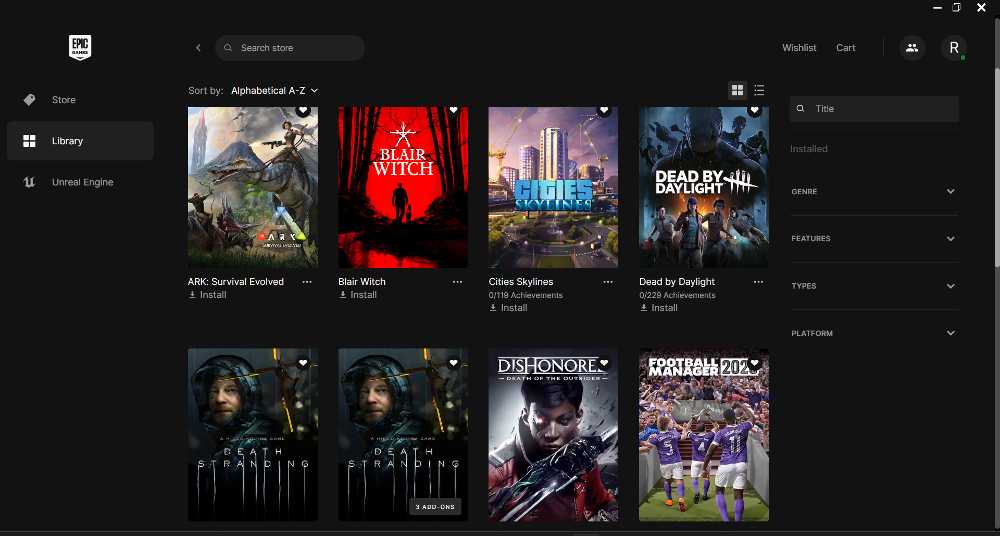The height and width of the screenshot is (536, 1000).
Task: Open the Blair Witch cover art
Action: pos(403,188)
